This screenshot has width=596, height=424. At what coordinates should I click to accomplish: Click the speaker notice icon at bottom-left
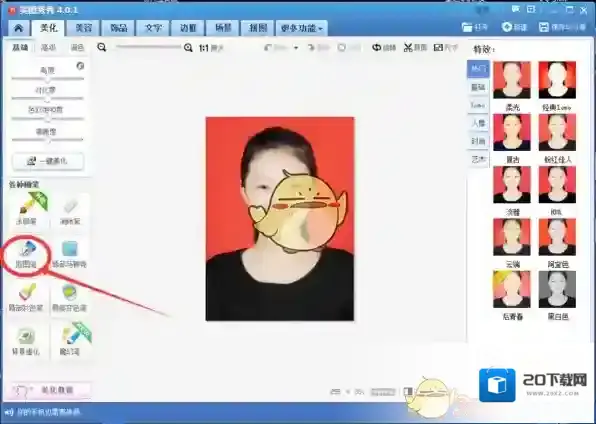coord(9,412)
